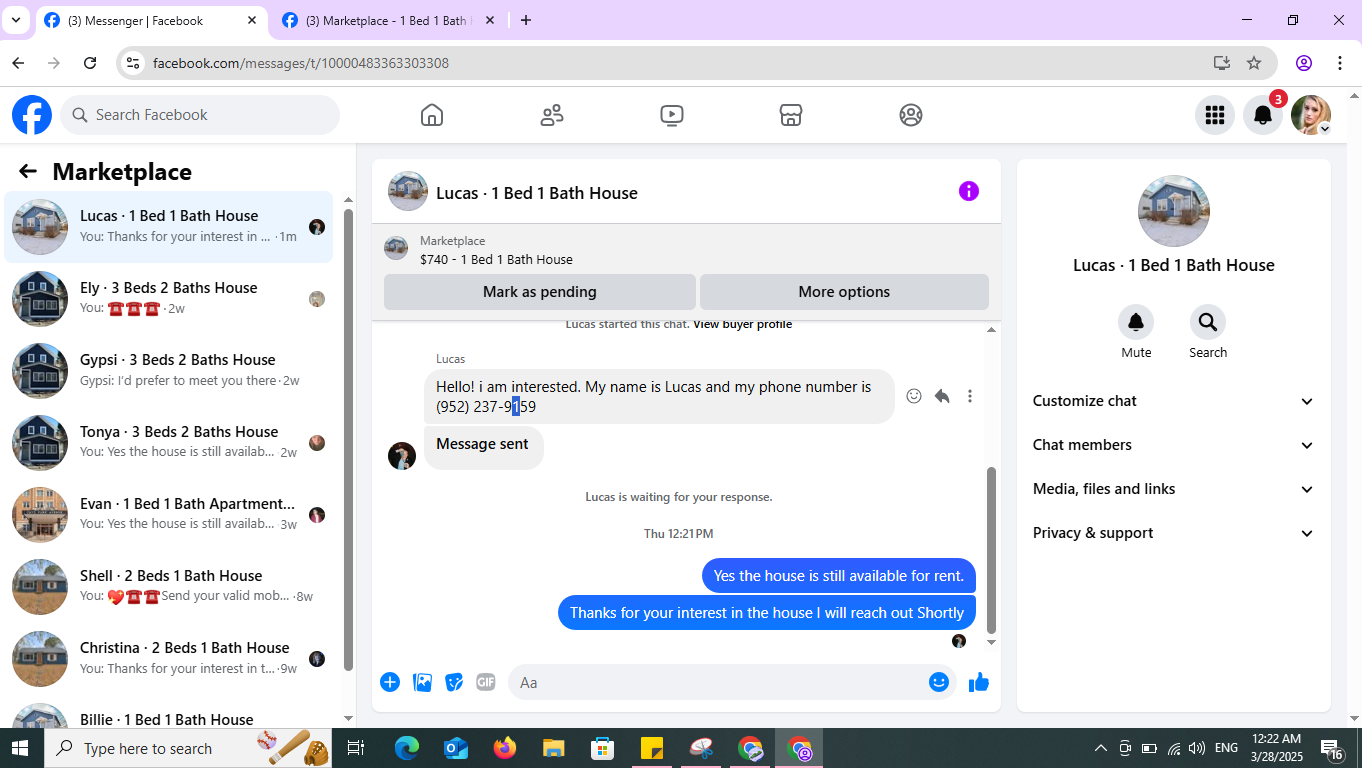Open the Facebook menu grid icon

coord(1215,115)
